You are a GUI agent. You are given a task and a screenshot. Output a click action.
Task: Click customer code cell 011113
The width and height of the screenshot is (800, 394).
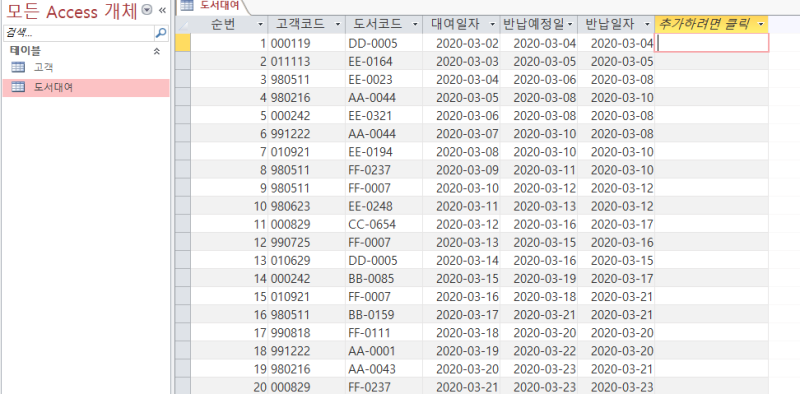click(x=307, y=61)
